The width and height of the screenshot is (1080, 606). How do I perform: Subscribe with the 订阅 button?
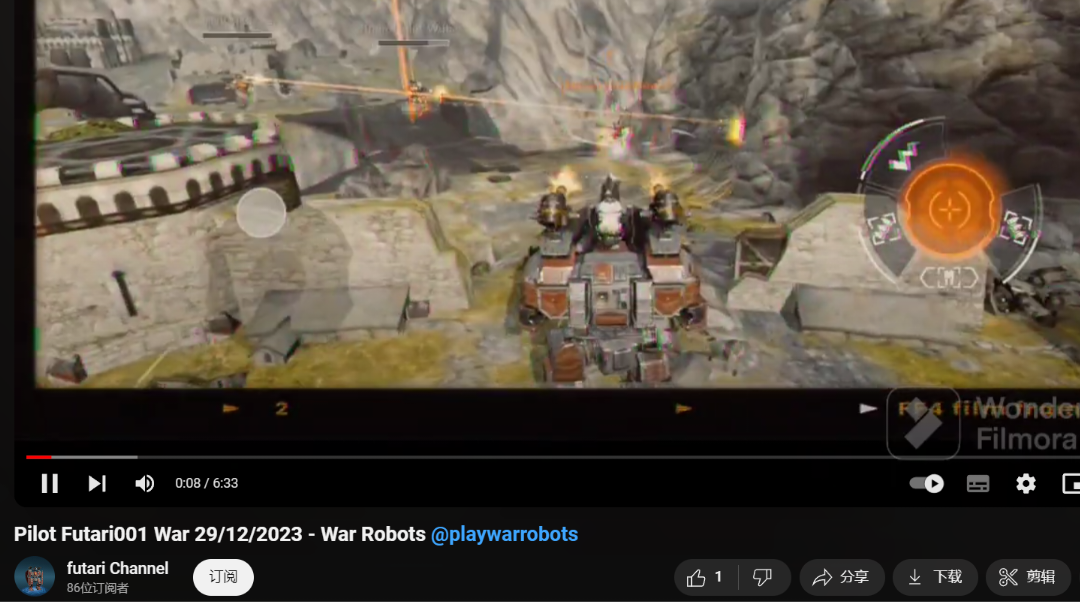223,577
